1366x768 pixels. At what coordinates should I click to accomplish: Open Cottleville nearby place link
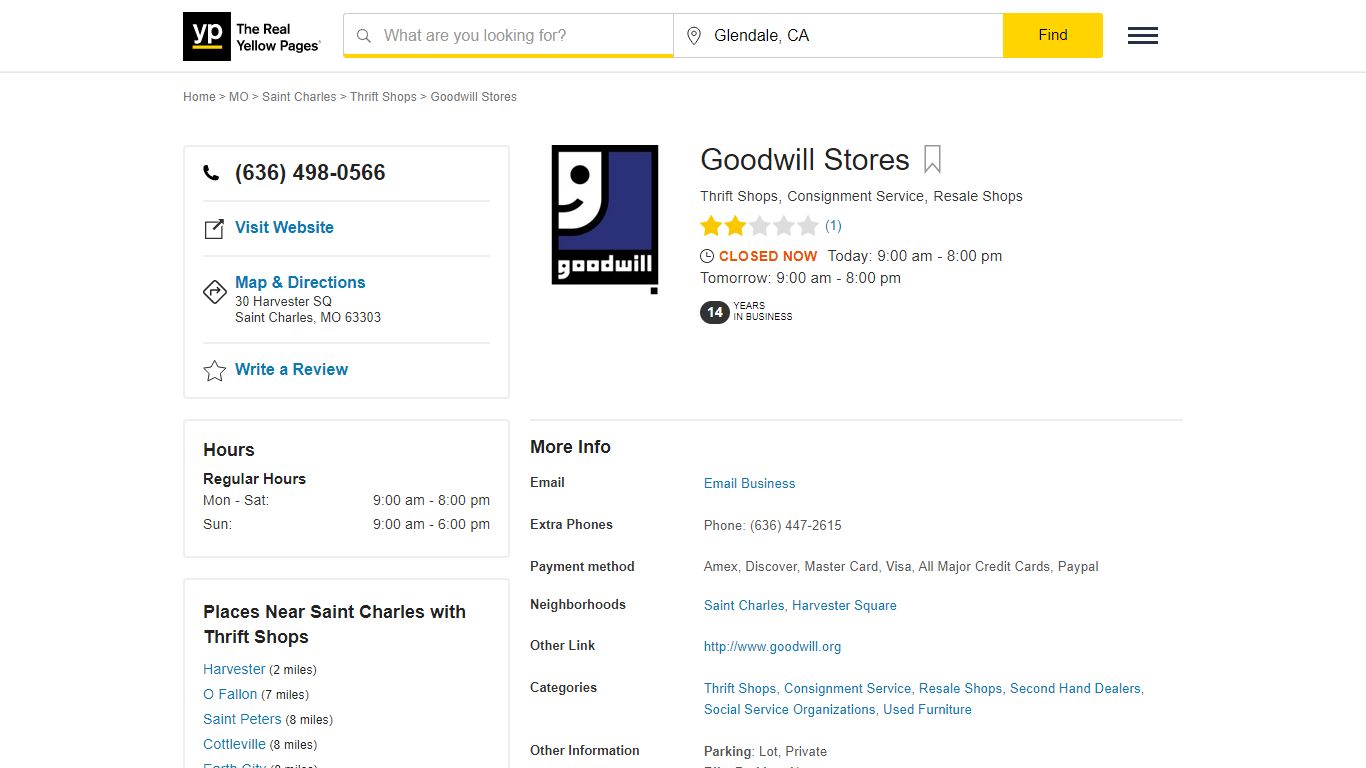coord(234,744)
